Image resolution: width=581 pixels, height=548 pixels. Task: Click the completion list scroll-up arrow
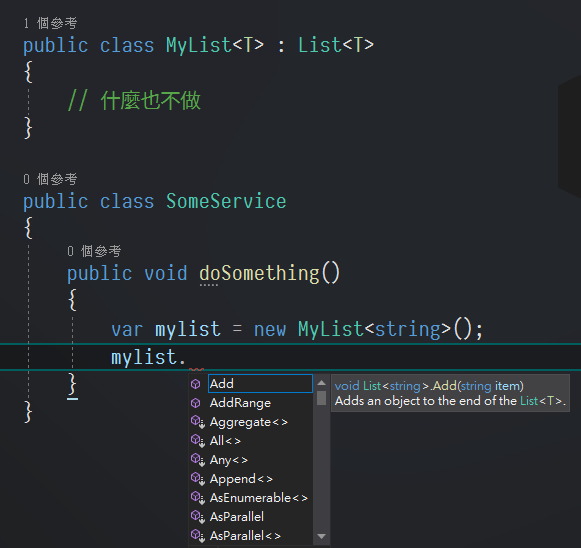[x=321, y=383]
